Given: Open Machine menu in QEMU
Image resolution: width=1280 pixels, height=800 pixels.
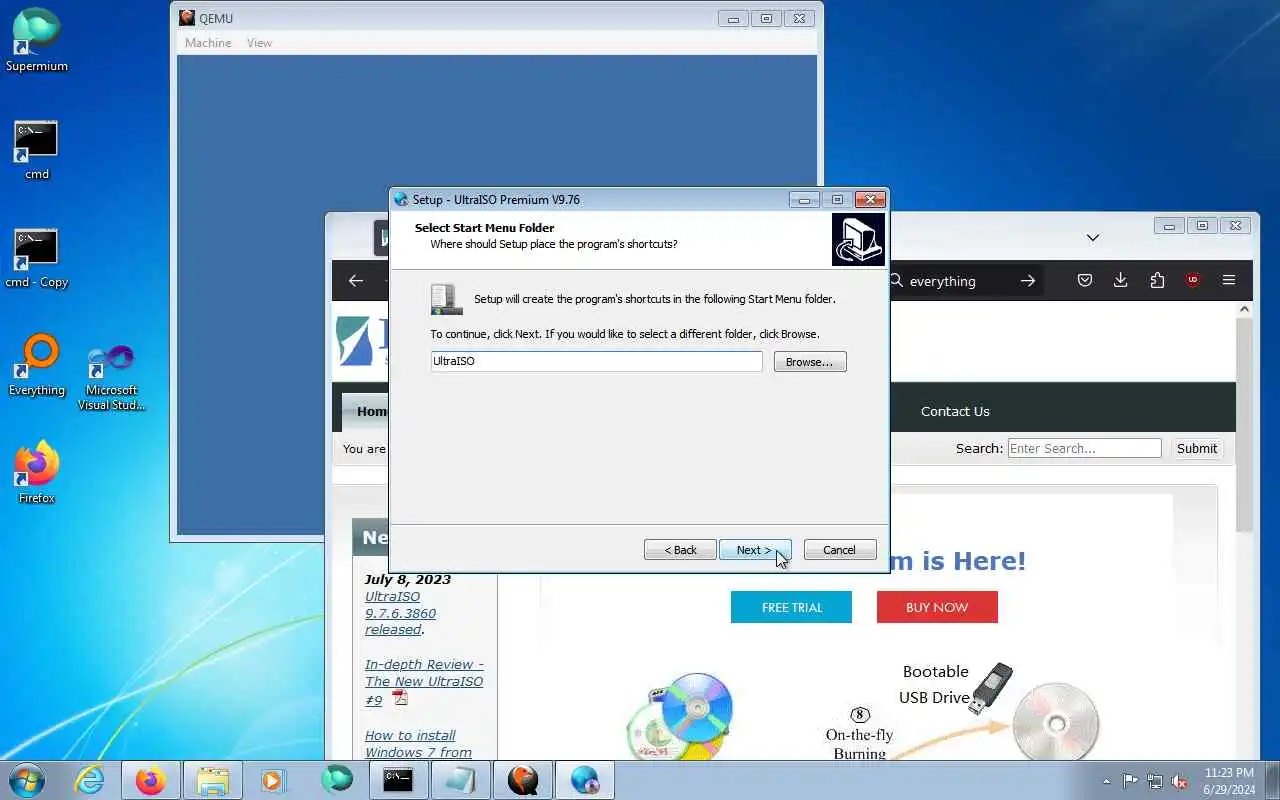Looking at the screenshot, I should [x=208, y=43].
